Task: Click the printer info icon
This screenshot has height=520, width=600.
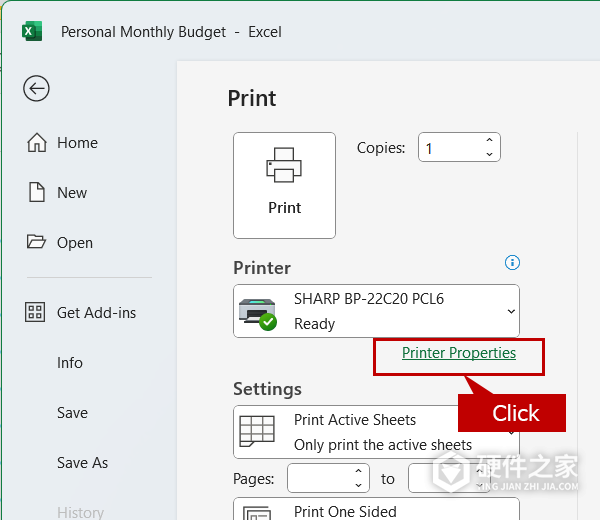Action: click(x=512, y=263)
